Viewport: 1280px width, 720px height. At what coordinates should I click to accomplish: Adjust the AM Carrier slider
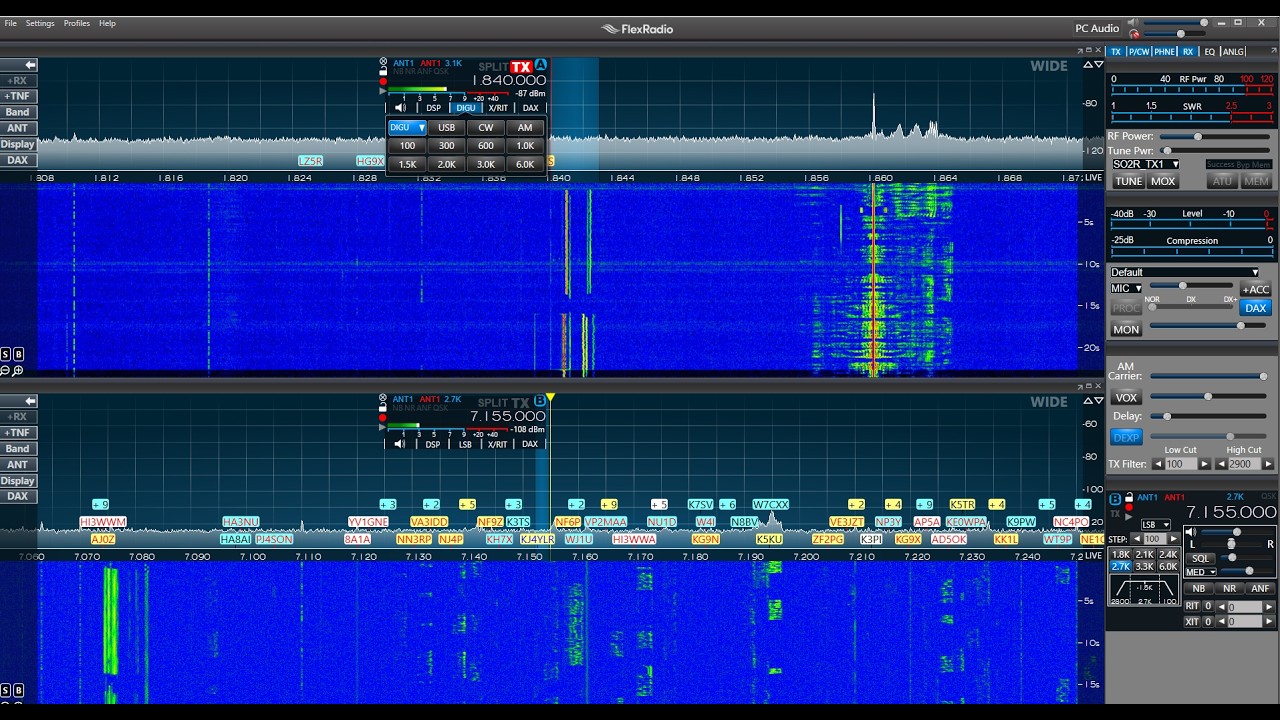click(1208, 376)
